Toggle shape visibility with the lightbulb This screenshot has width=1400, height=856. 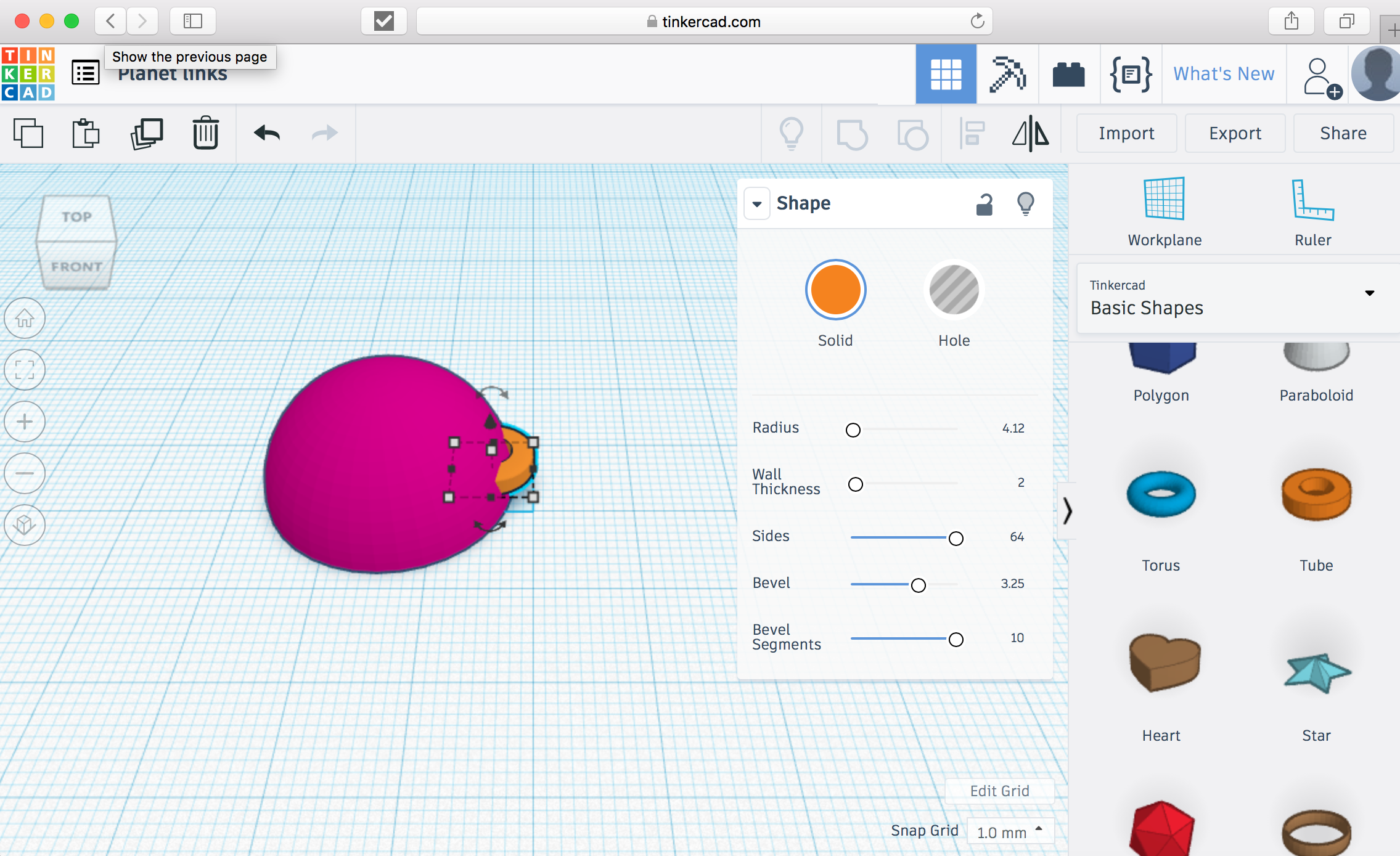pos(1025,203)
